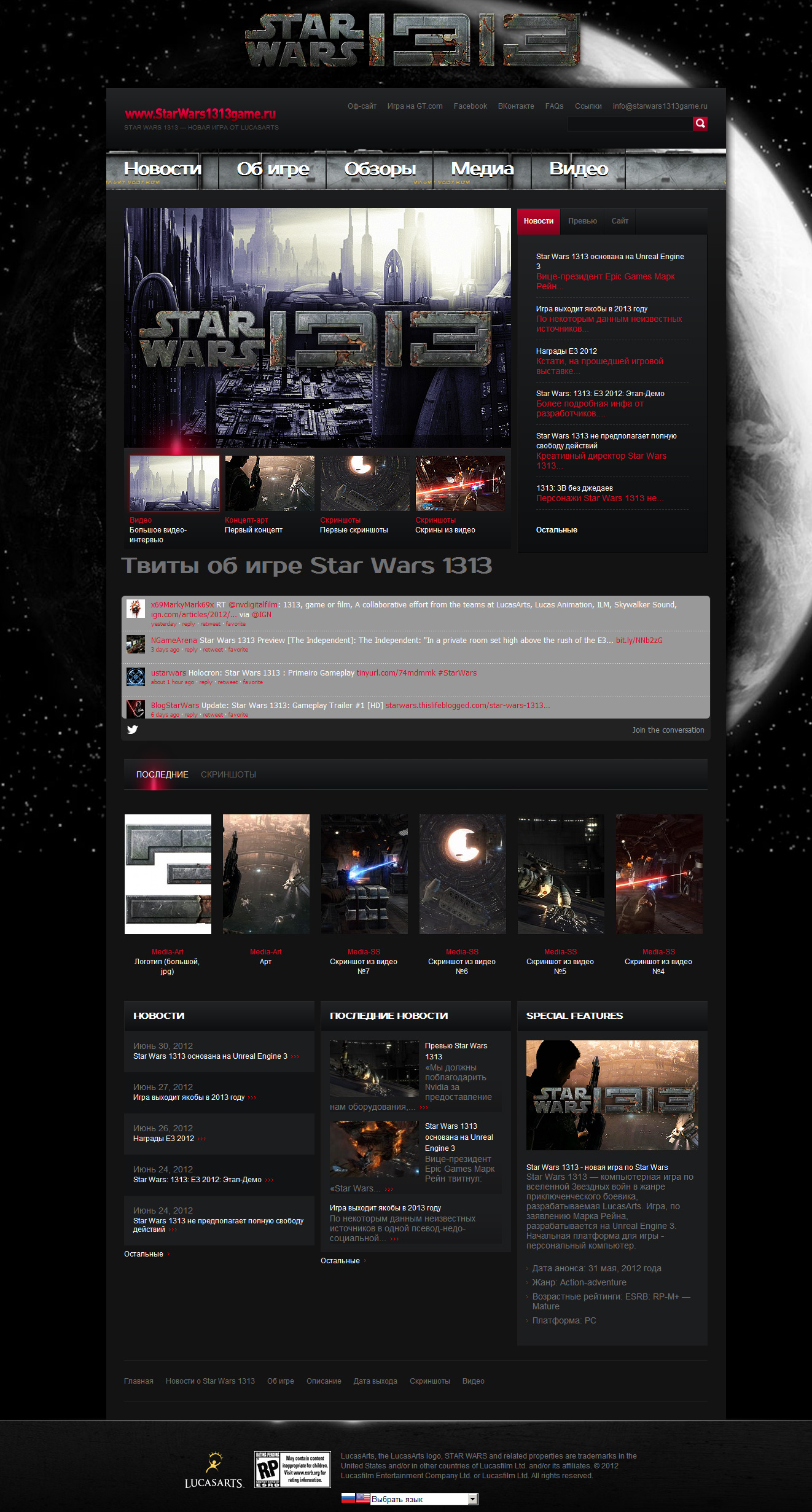Click x69MarkyMark69x tweet avatar
812x1512 pixels.
coord(136,609)
